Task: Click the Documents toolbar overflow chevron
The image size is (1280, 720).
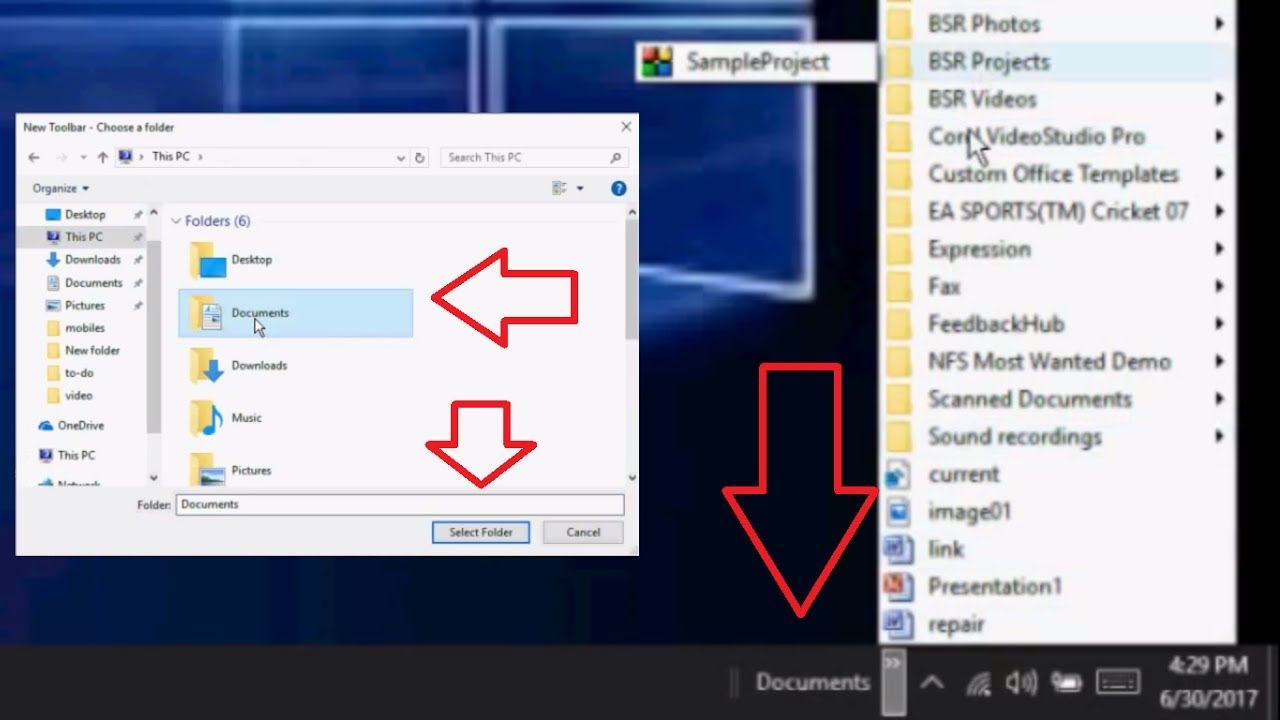Action: point(893,682)
